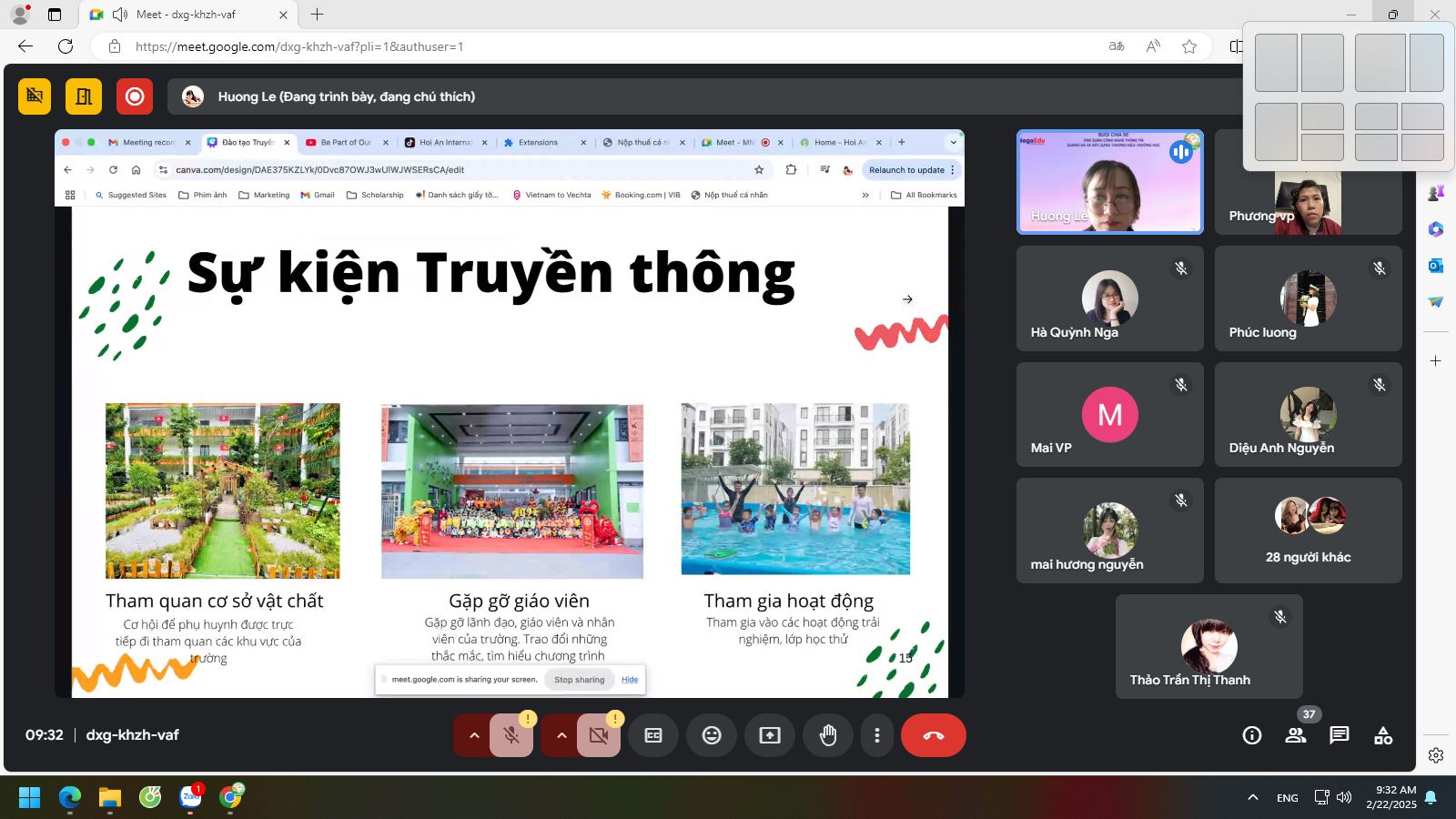
Task: Open meeting details info icon
Action: pyautogui.click(x=1252, y=735)
